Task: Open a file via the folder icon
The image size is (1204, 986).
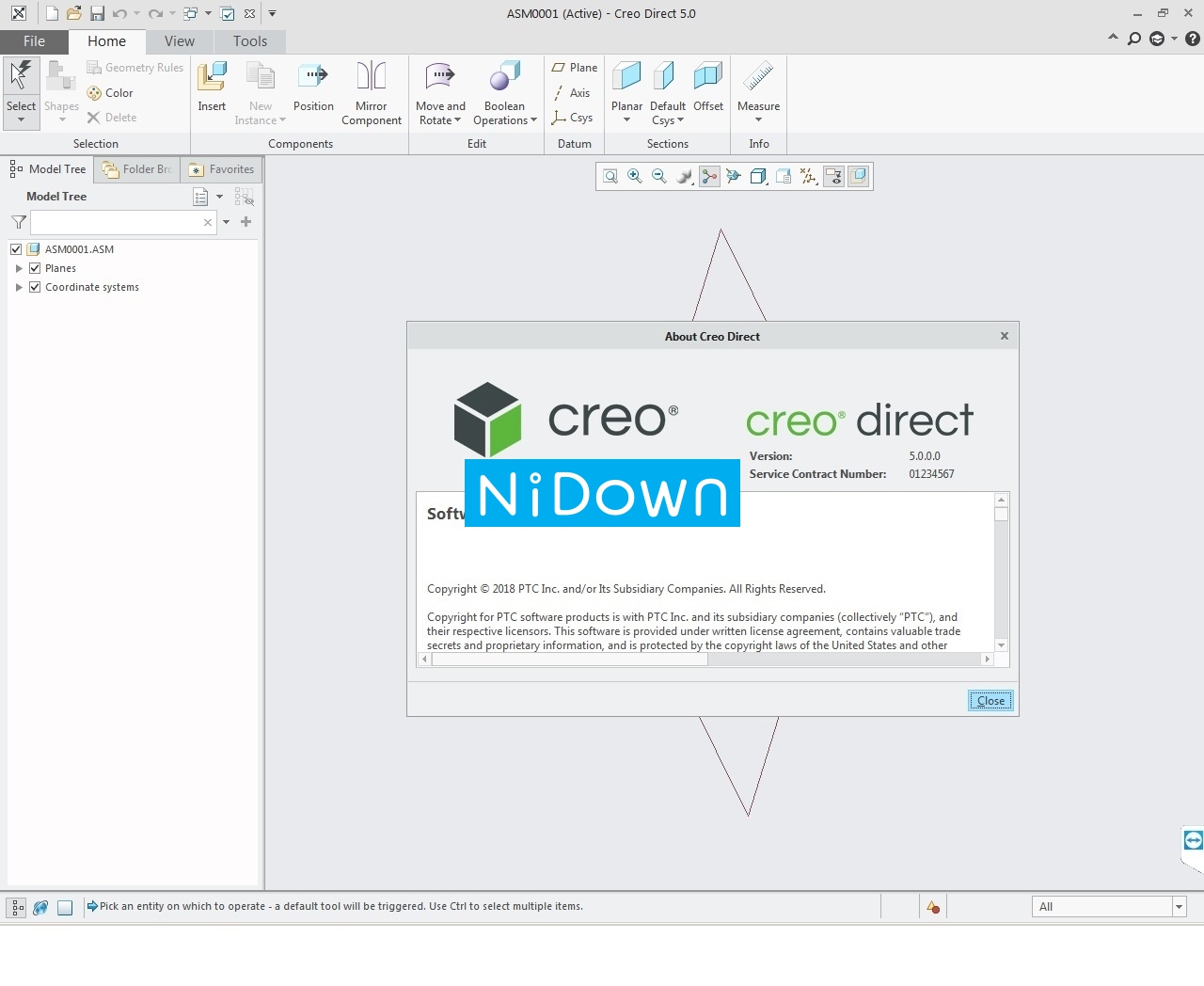Action: pos(74,13)
